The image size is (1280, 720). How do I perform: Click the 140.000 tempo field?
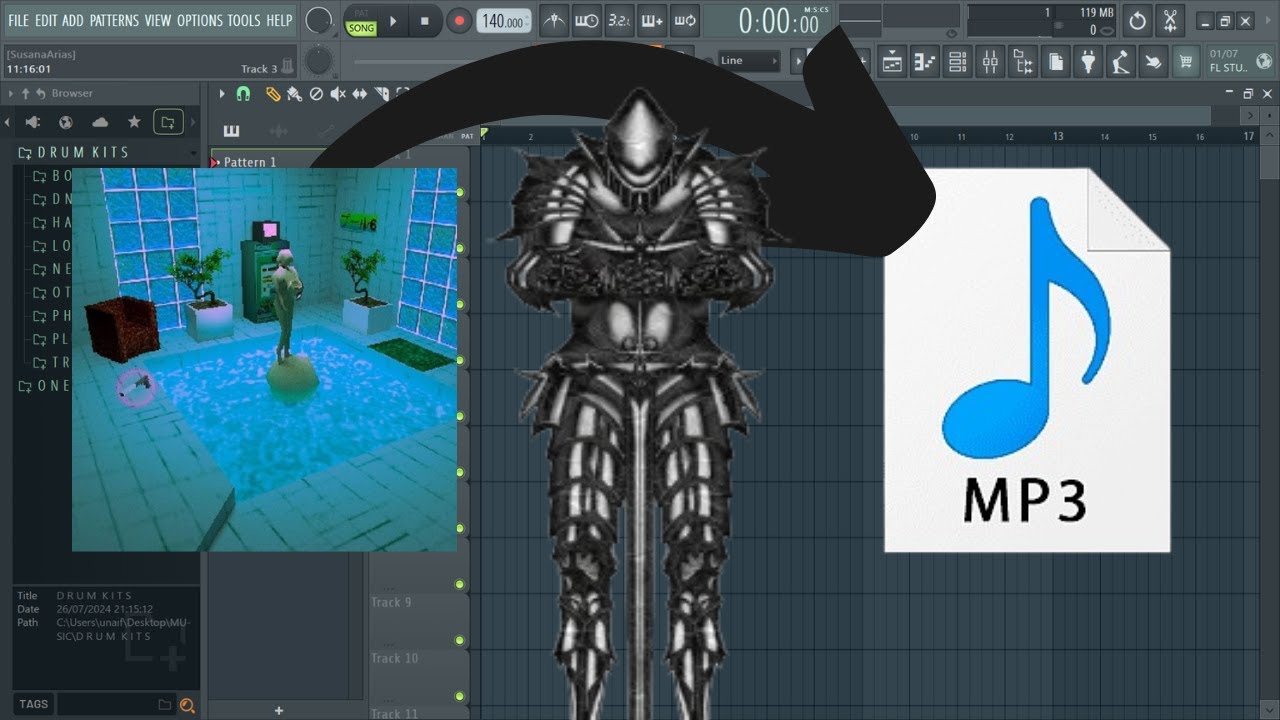[504, 21]
